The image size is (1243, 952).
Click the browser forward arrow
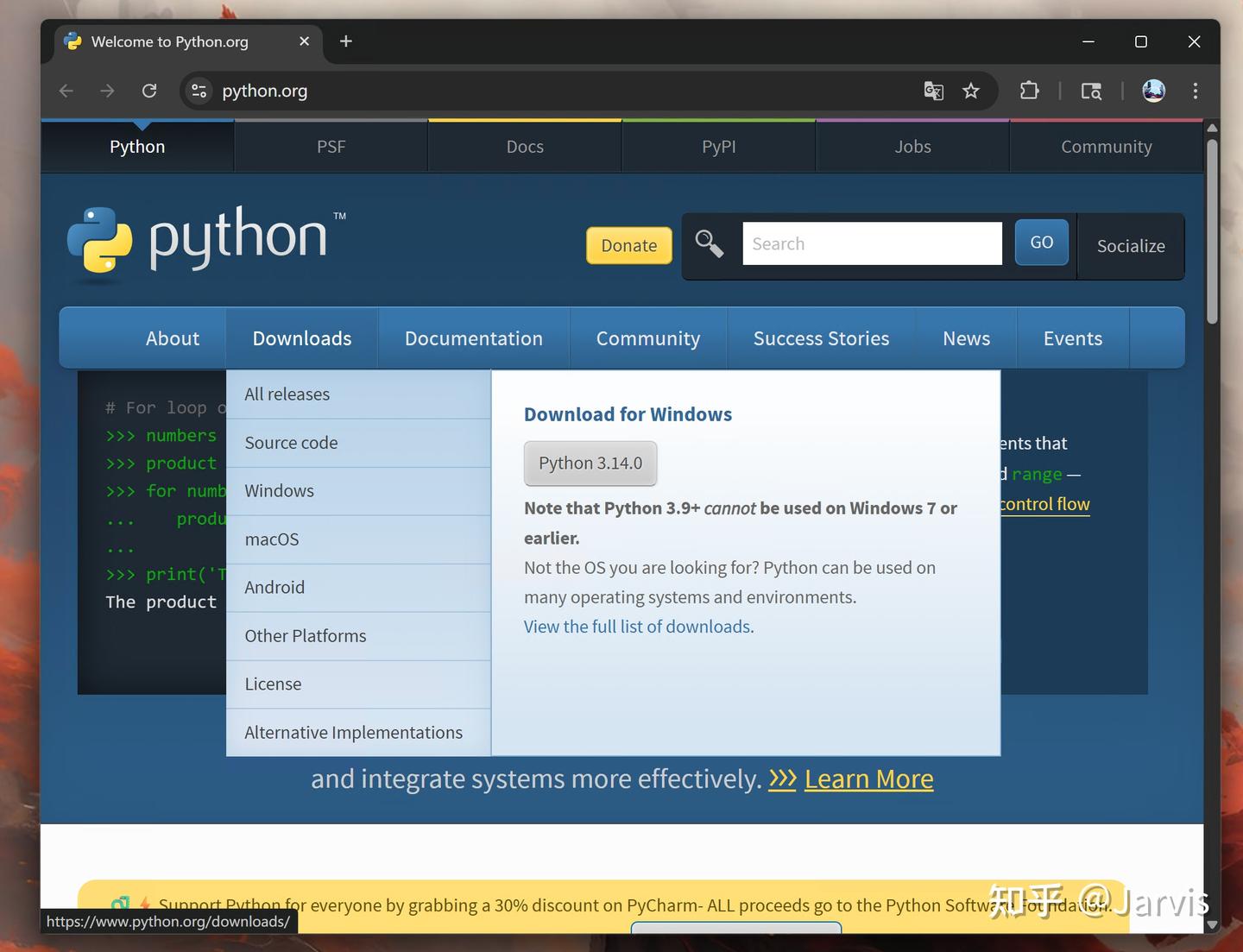[x=107, y=91]
